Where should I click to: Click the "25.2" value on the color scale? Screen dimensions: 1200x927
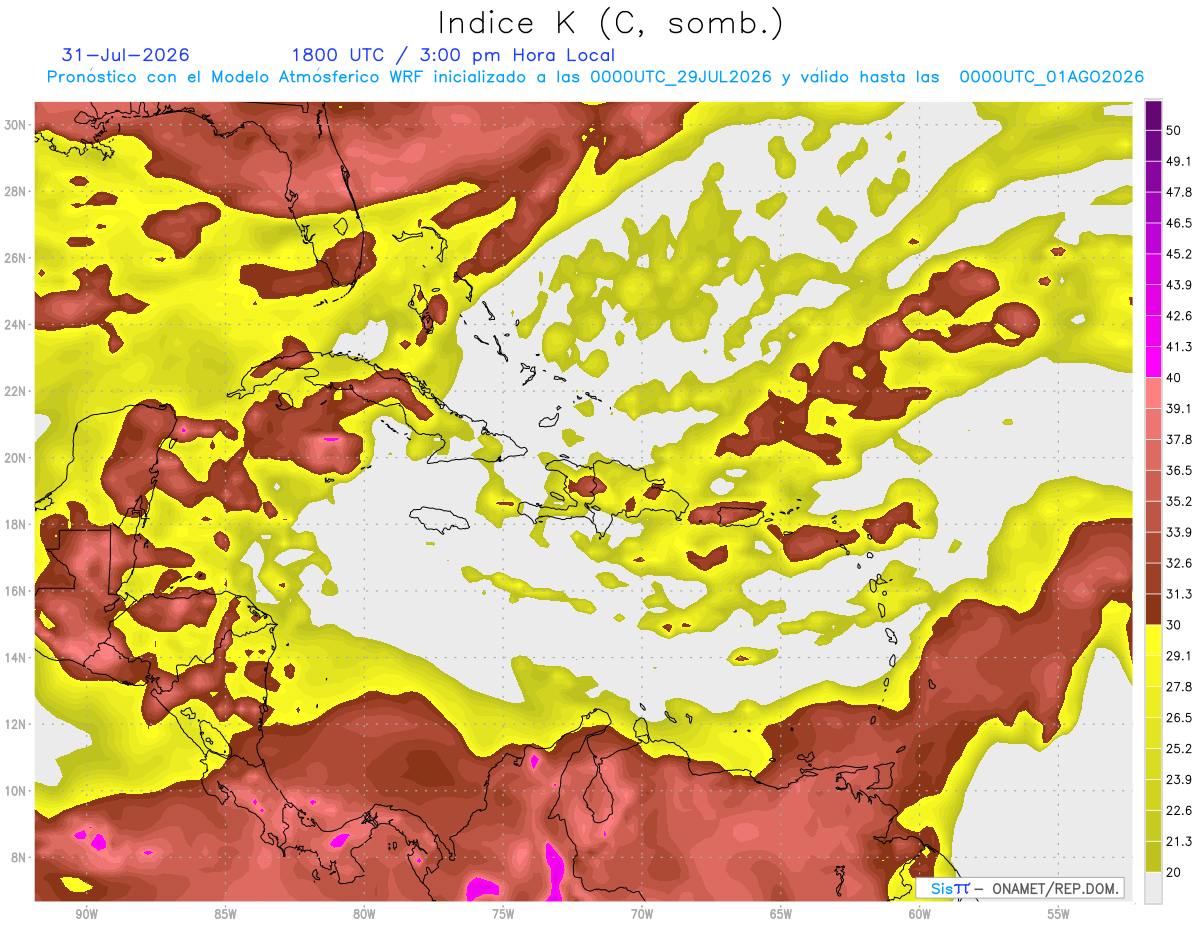1179,749
